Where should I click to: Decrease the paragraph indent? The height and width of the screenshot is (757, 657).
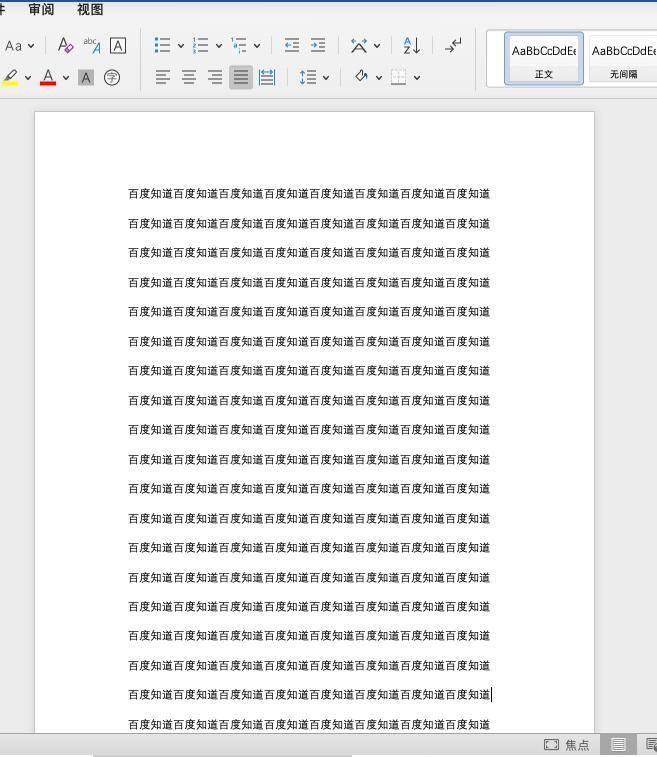pos(292,45)
